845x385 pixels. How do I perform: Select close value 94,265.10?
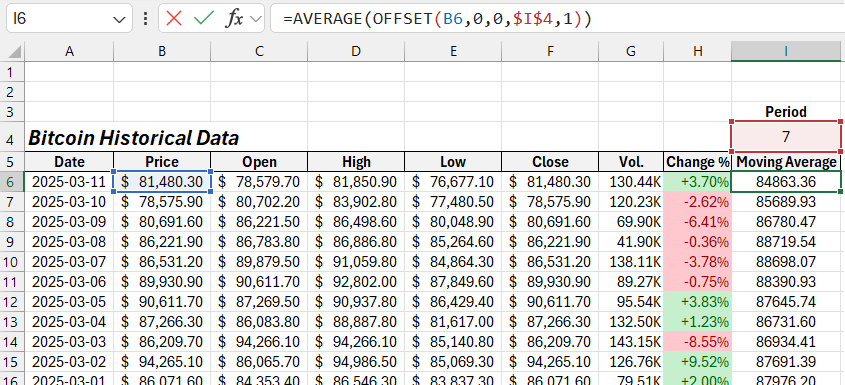click(x=550, y=362)
